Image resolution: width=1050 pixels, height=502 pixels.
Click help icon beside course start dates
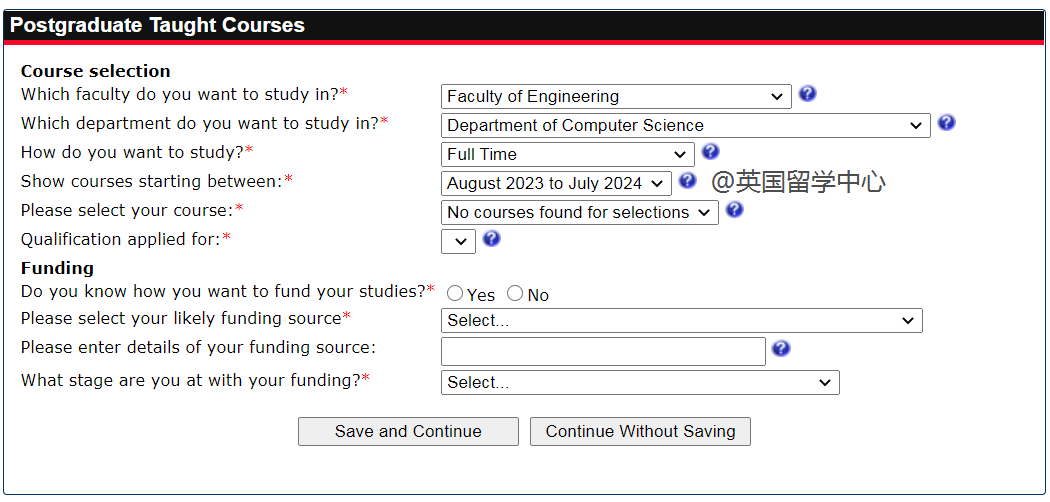tap(687, 181)
